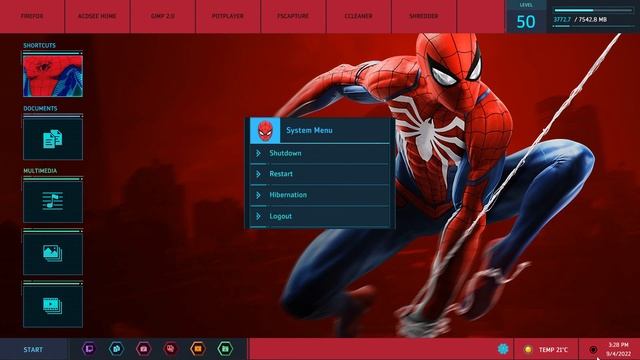Open PotPlayer from the top bar
This screenshot has width=640, height=360.
(228, 16)
